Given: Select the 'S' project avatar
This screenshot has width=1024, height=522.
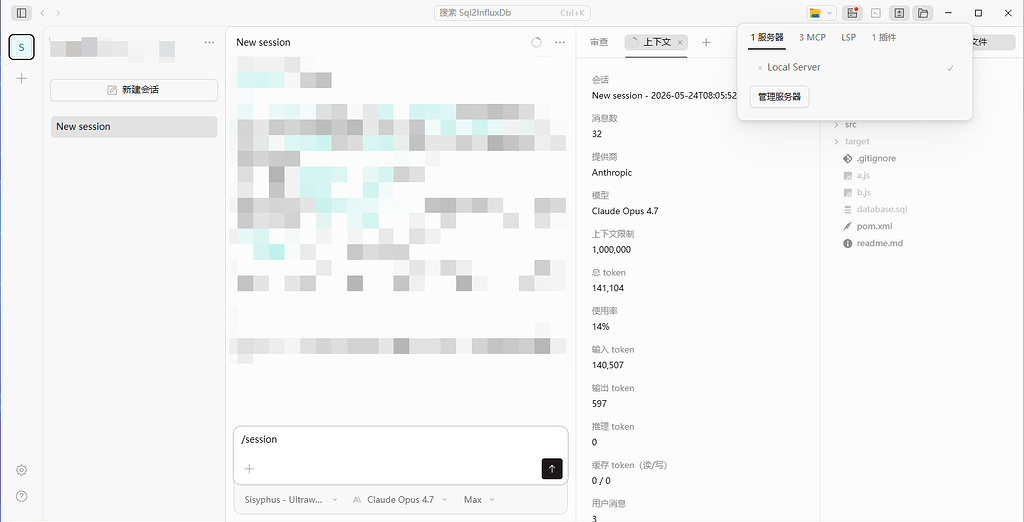Looking at the screenshot, I should click(x=22, y=47).
